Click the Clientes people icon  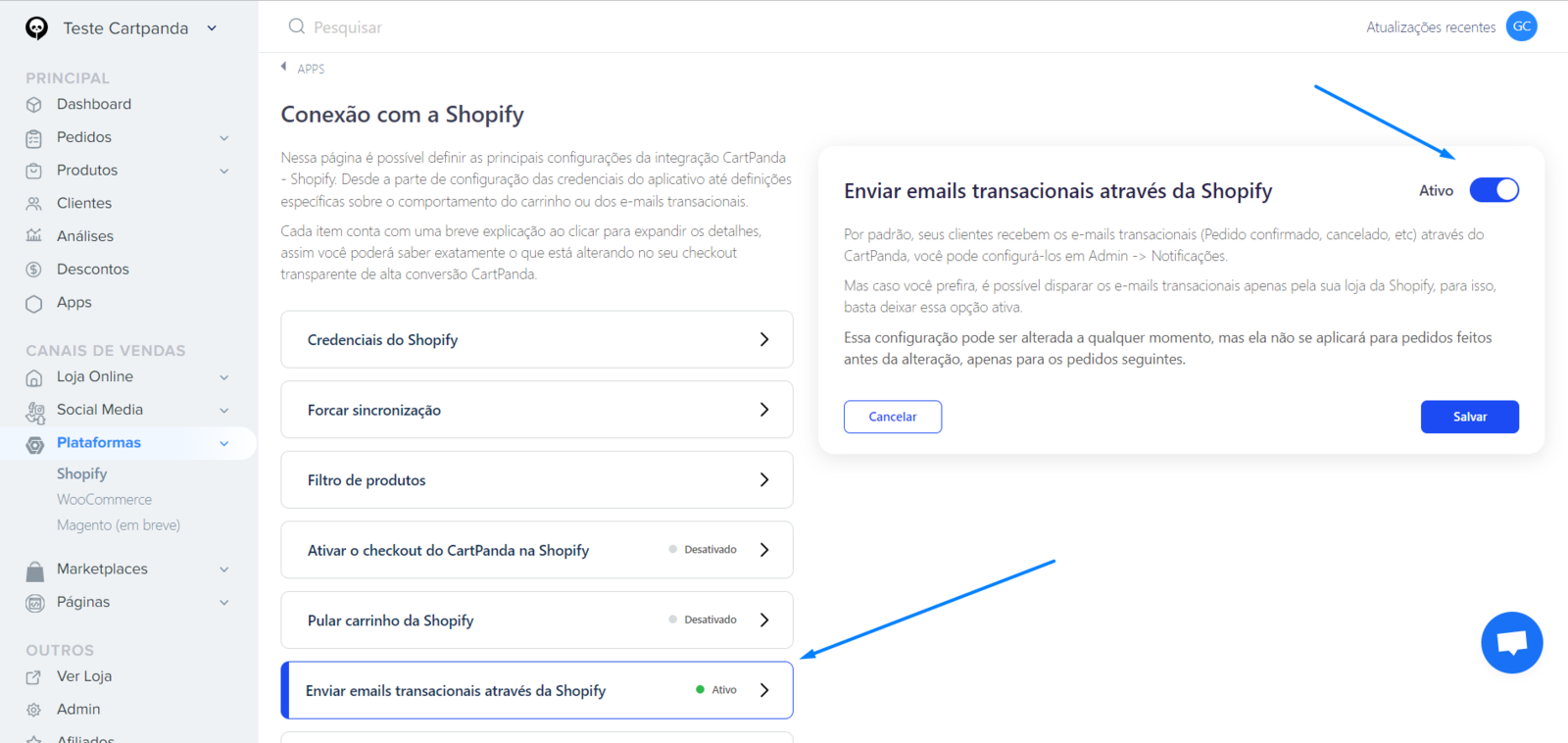tap(34, 204)
